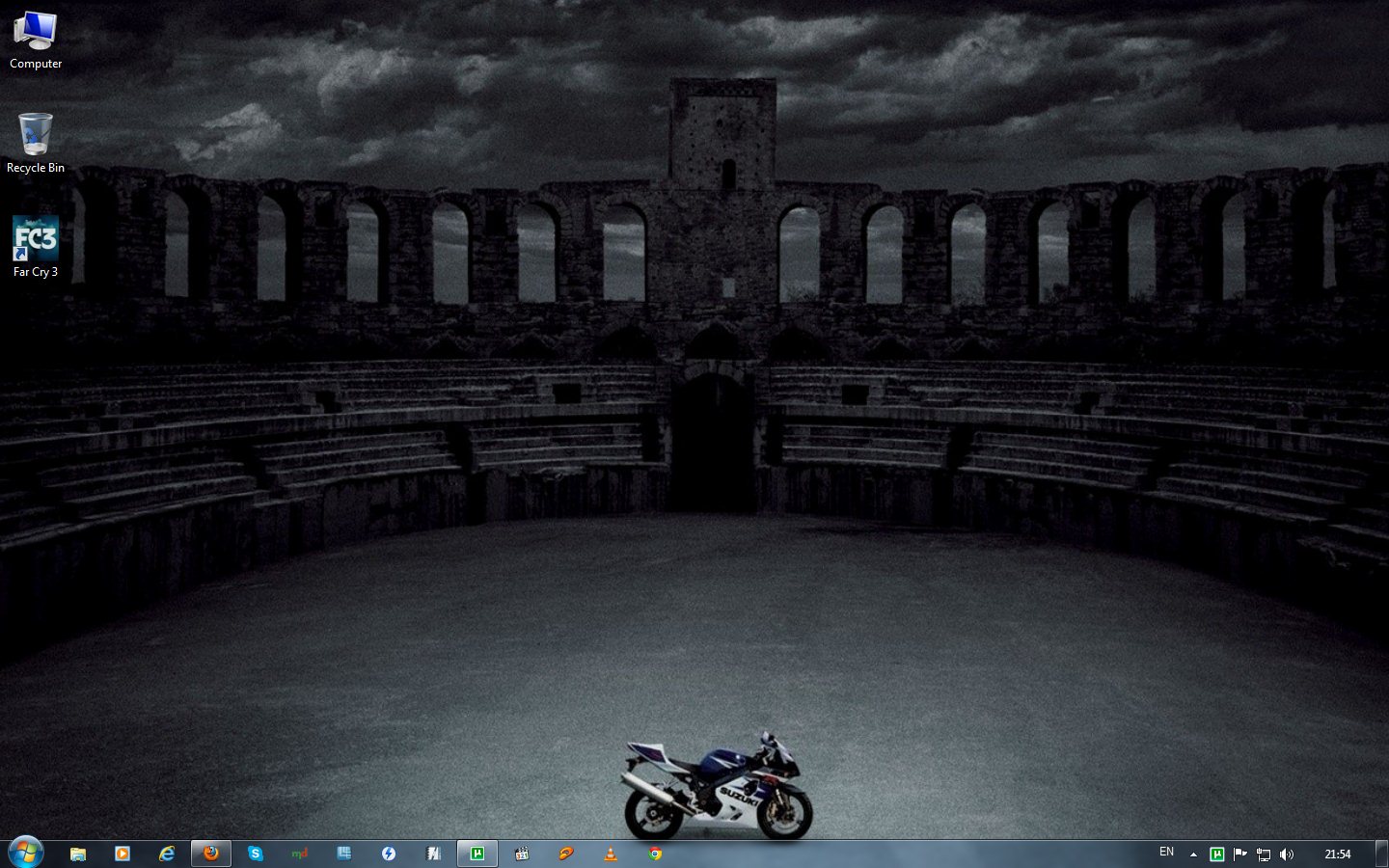Open the EN input language selector
This screenshot has width=1389, height=868.
click(x=1166, y=853)
